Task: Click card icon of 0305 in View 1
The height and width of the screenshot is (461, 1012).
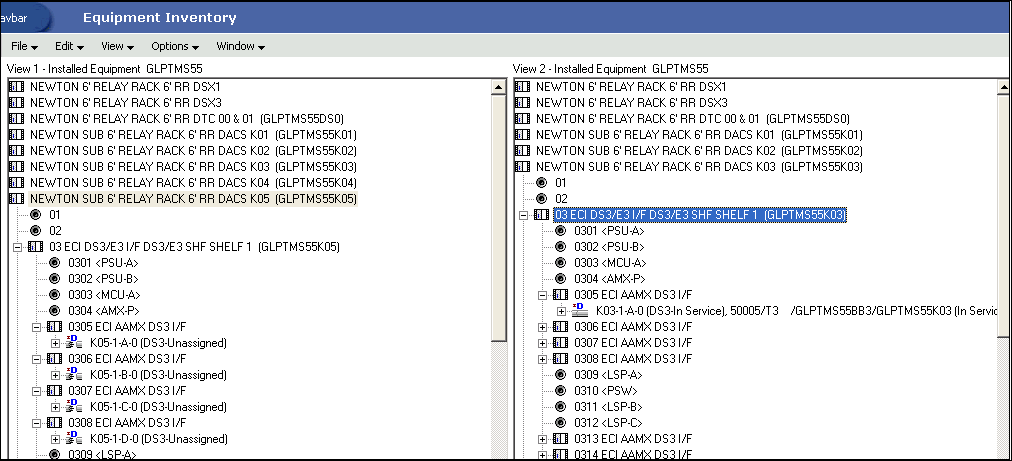Action: pyautogui.click(x=55, y=327)
